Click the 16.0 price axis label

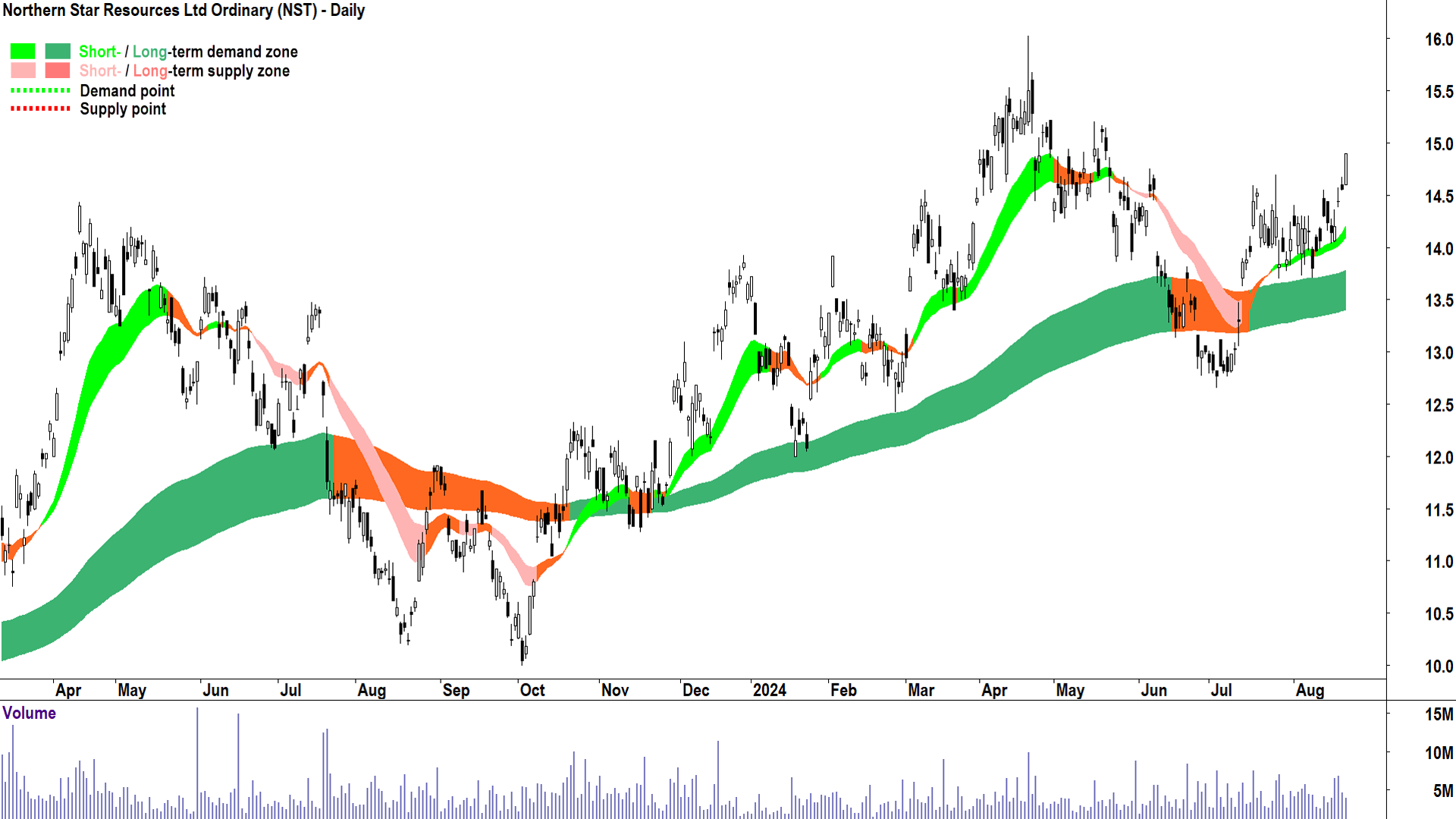click(x=1439, y=39)
